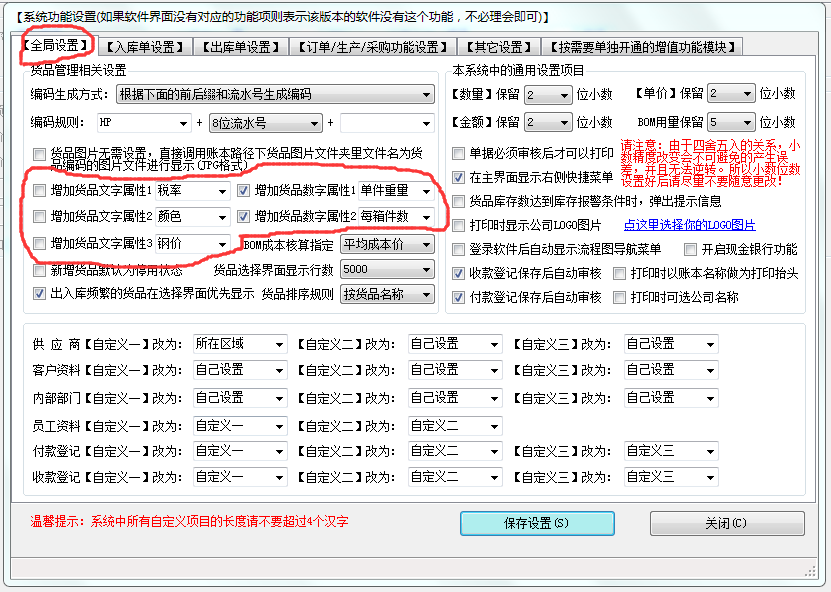
Task: Toggle 打印时显示公司LOGO图片 checkbox
Action: (x=459, y=225)
